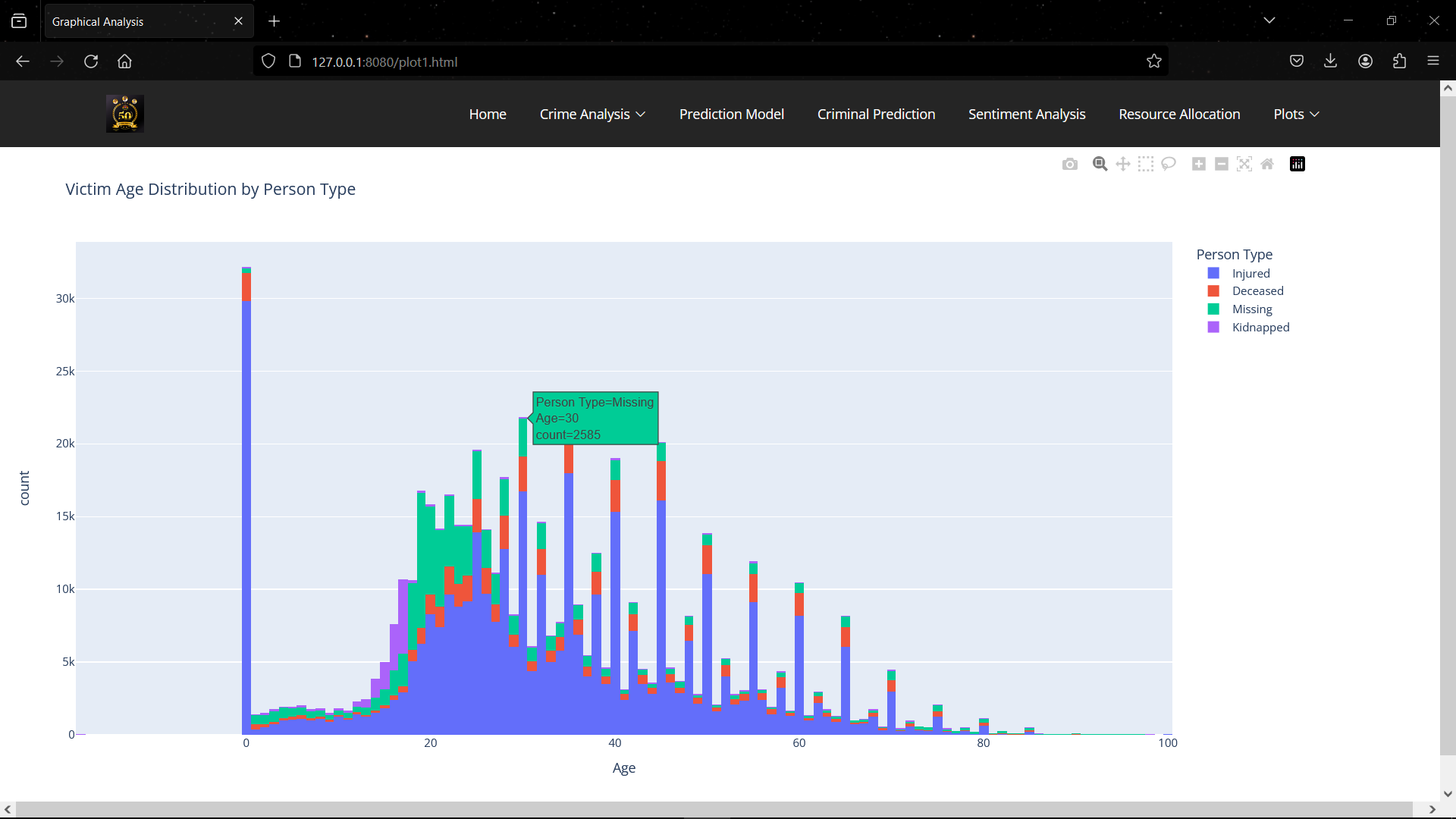Click the Missing legend color swatch
This screenshot has width=1456, height=819.
1213,309
